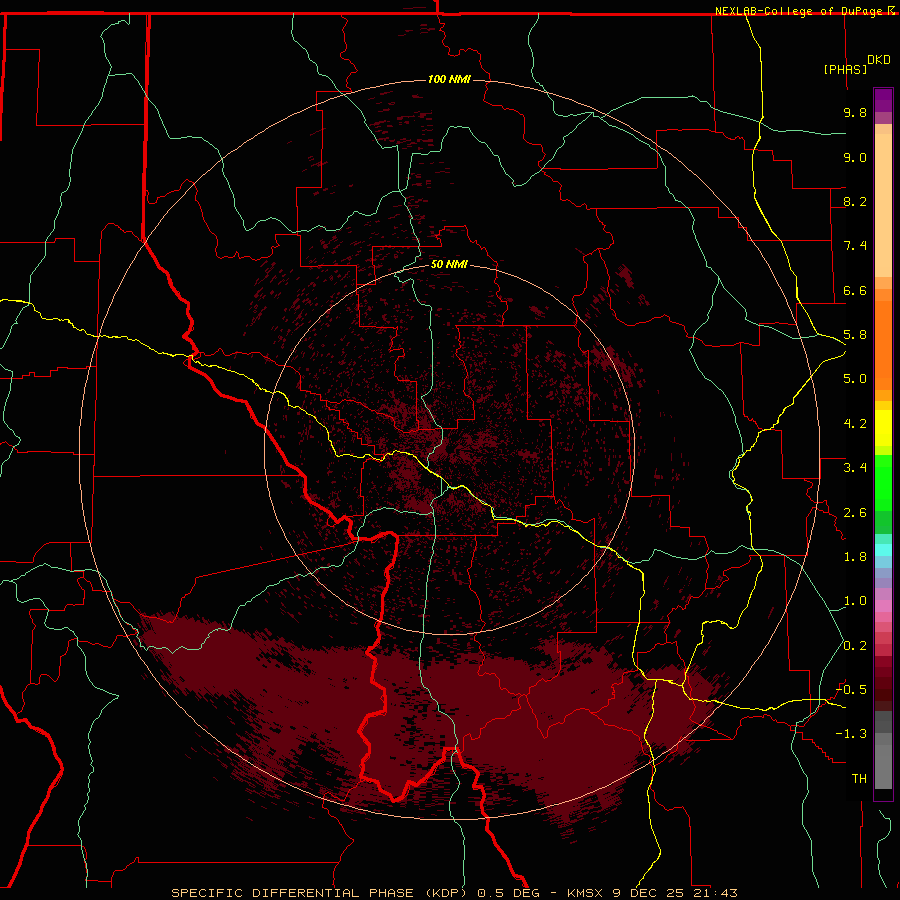Click the 5.0 scale value
This screenshot has width=900, height=900.
coord(855,379)
